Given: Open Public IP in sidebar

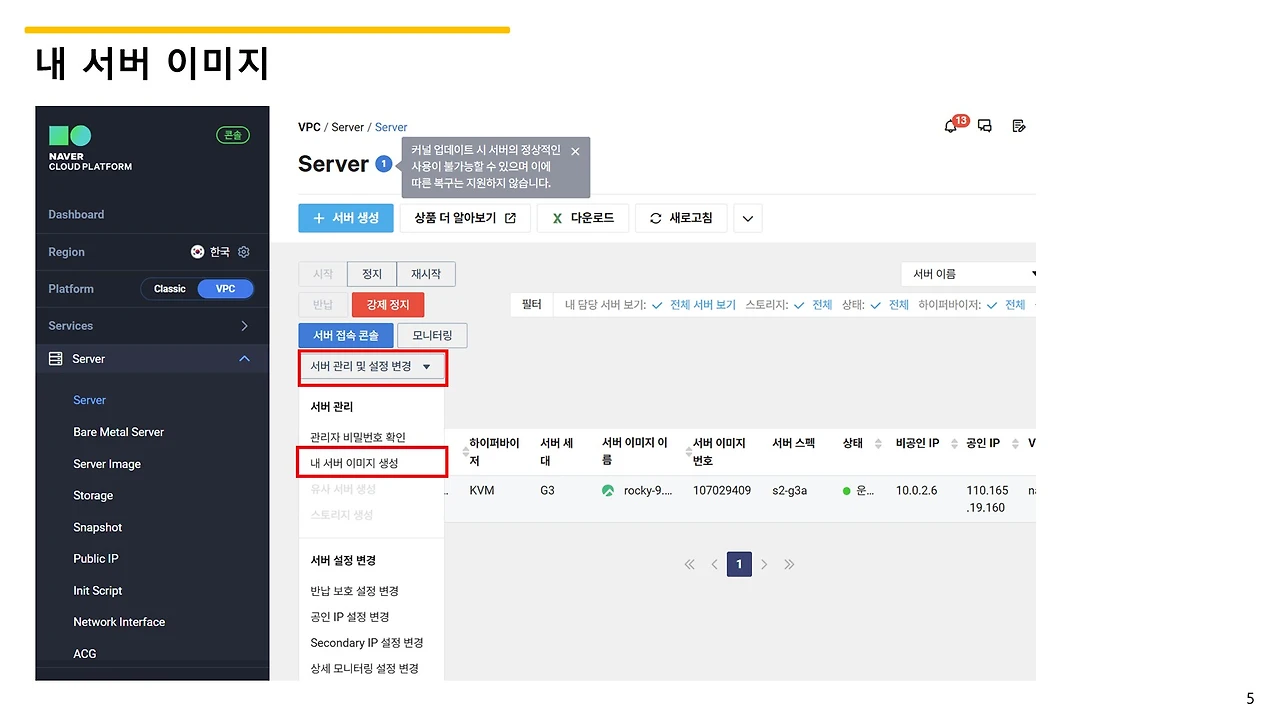Looking at the screenshot, I should [96, 559].
